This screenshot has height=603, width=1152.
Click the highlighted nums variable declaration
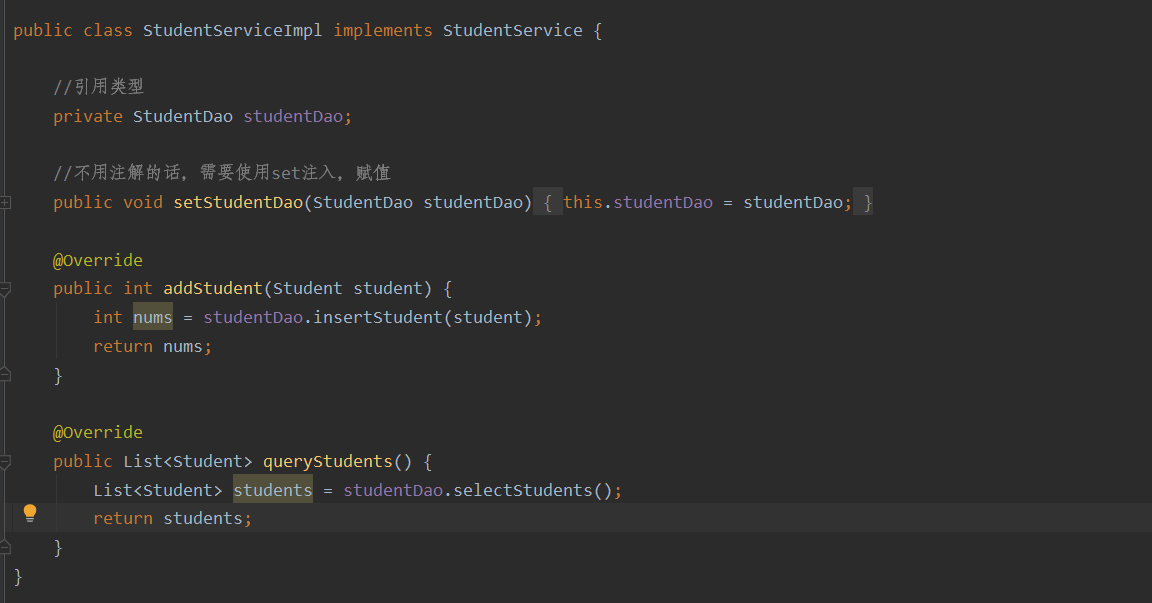(x=153, y=317)
